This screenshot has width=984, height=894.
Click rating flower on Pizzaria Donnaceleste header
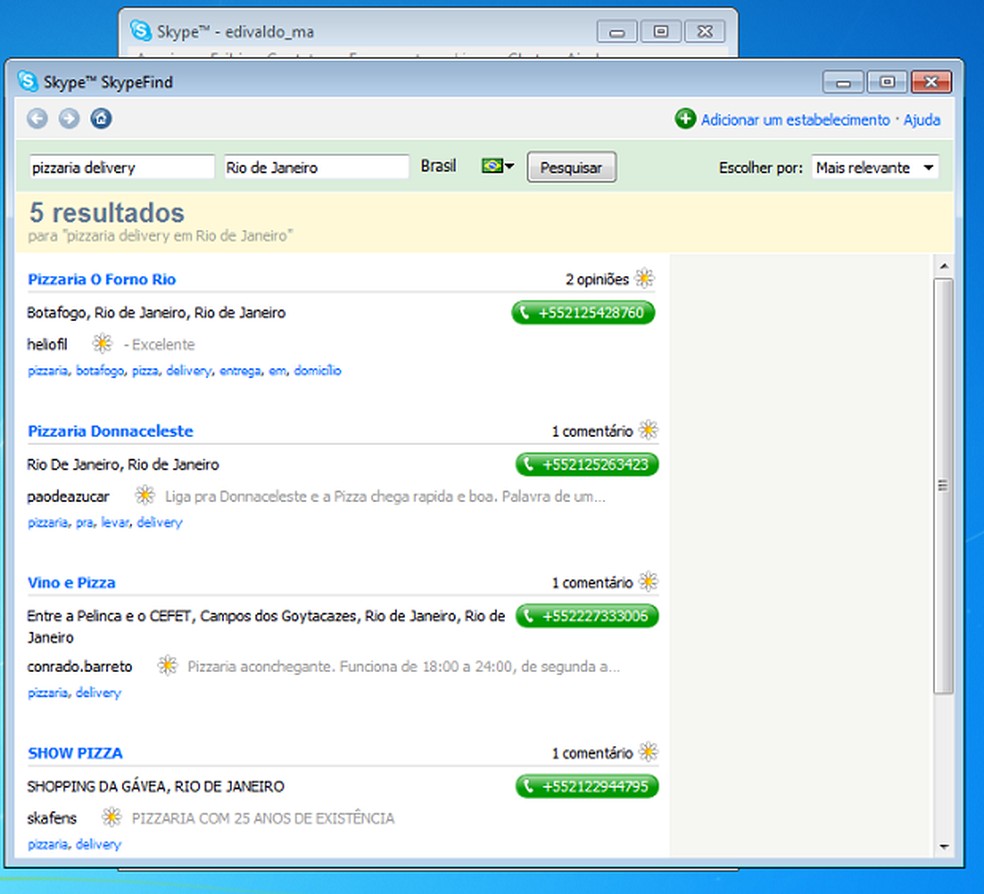(x=648, y=430)
